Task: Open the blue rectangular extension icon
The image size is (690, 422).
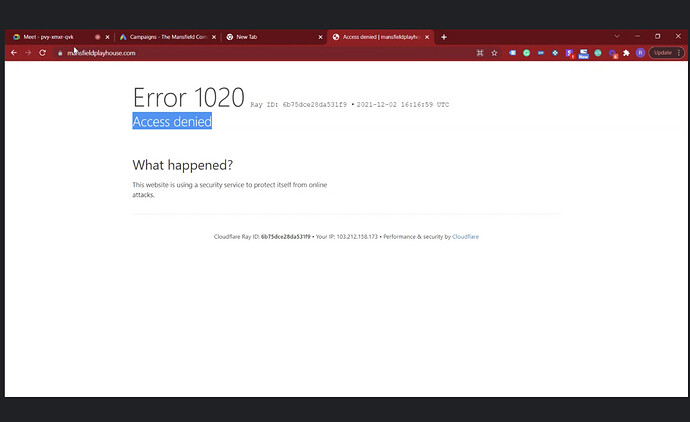Action: point(541,53)
